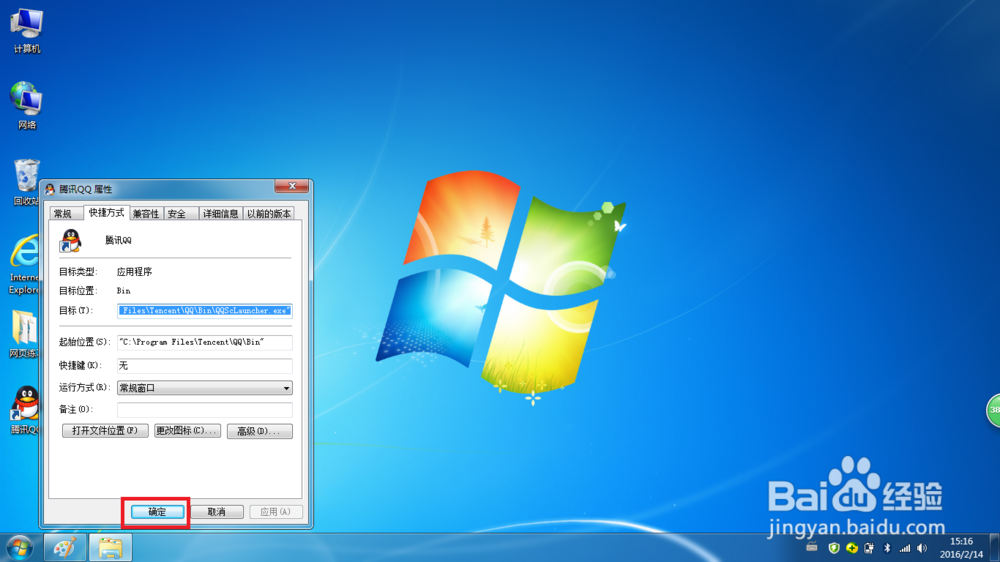Click the green 38 floating ball
Viewport: 1000px width, 562px height.
click(993, 411)
